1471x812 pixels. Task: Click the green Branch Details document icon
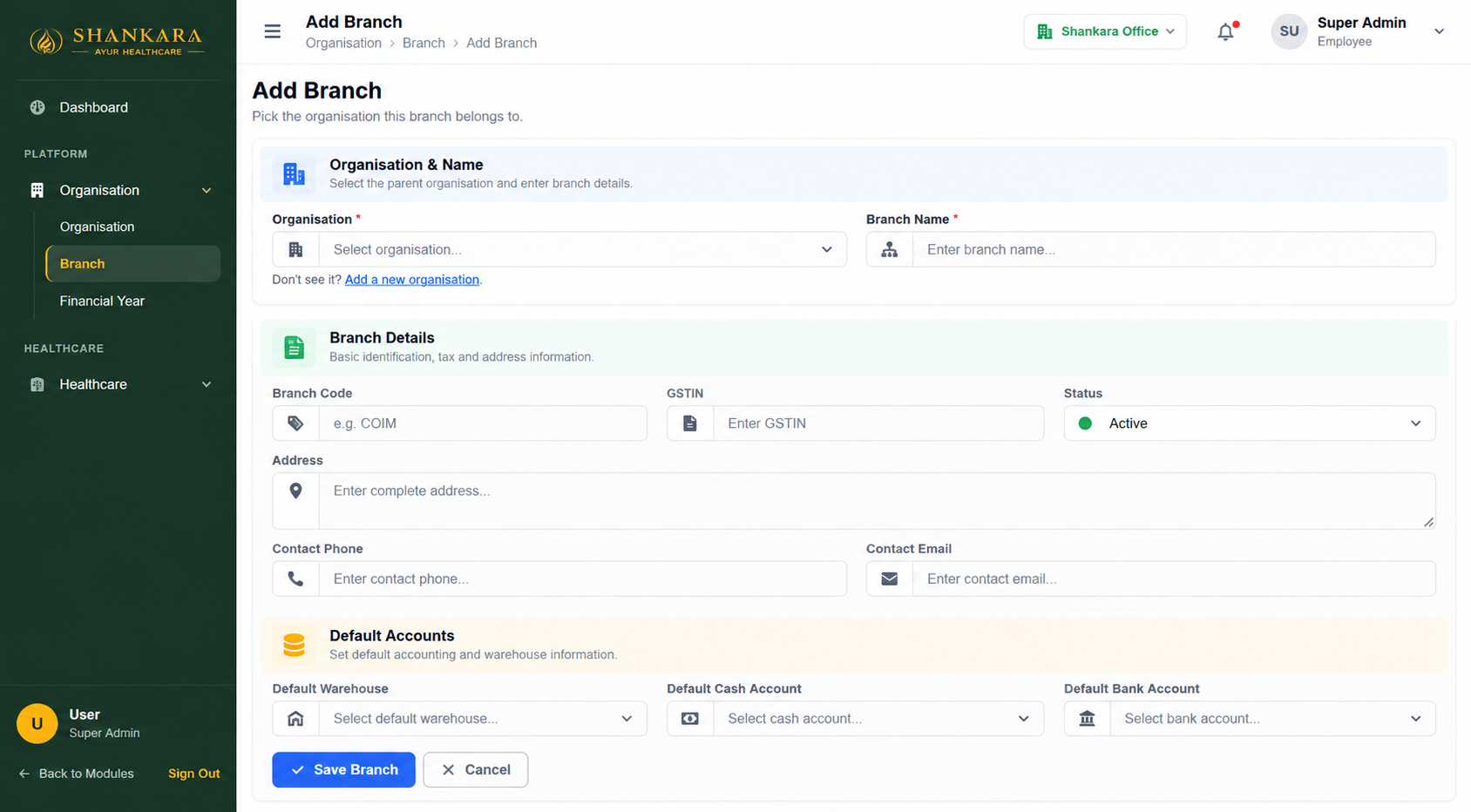coord(294,348)
